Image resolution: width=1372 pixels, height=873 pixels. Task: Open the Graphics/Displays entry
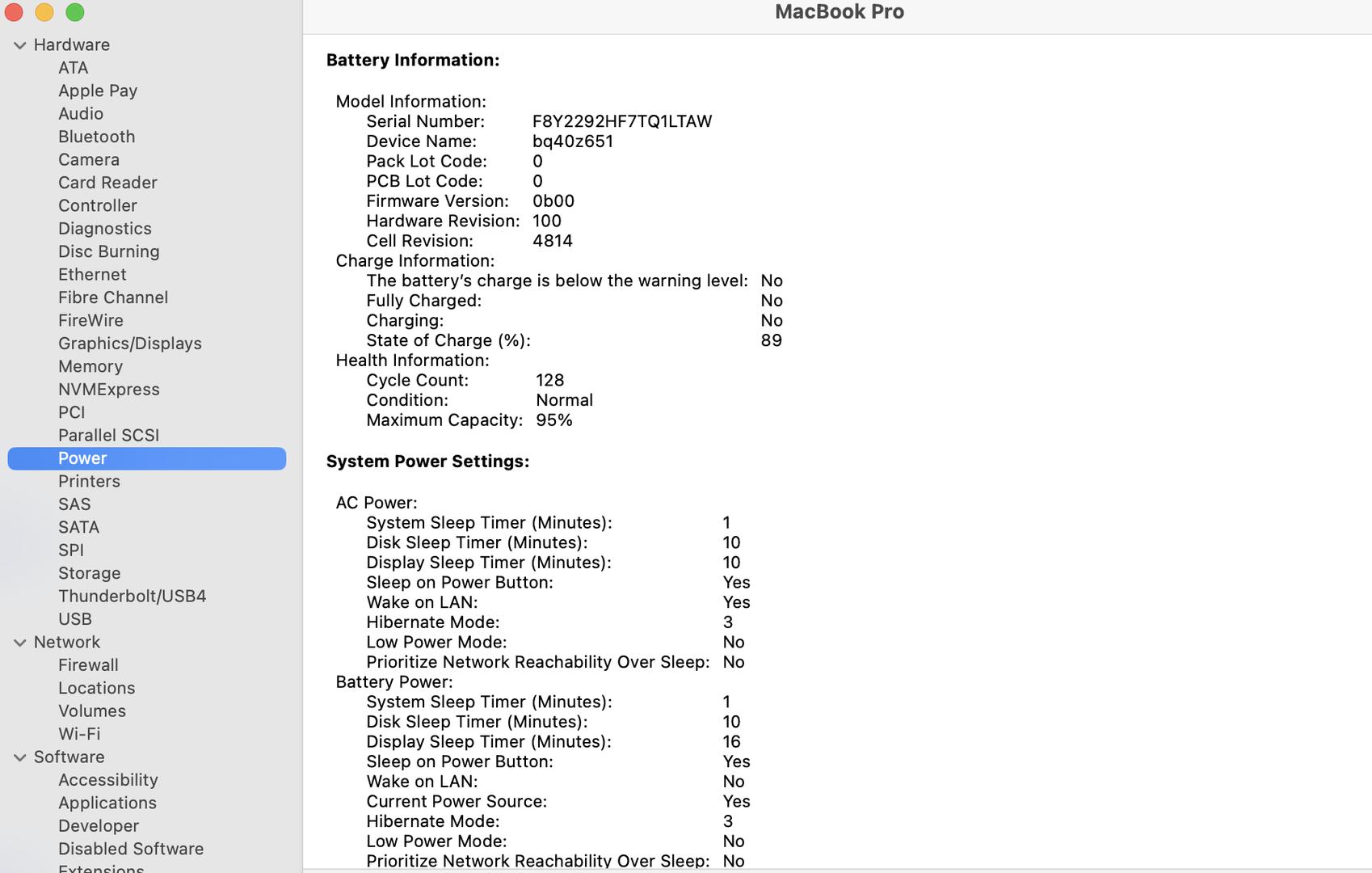pos(130,344)
